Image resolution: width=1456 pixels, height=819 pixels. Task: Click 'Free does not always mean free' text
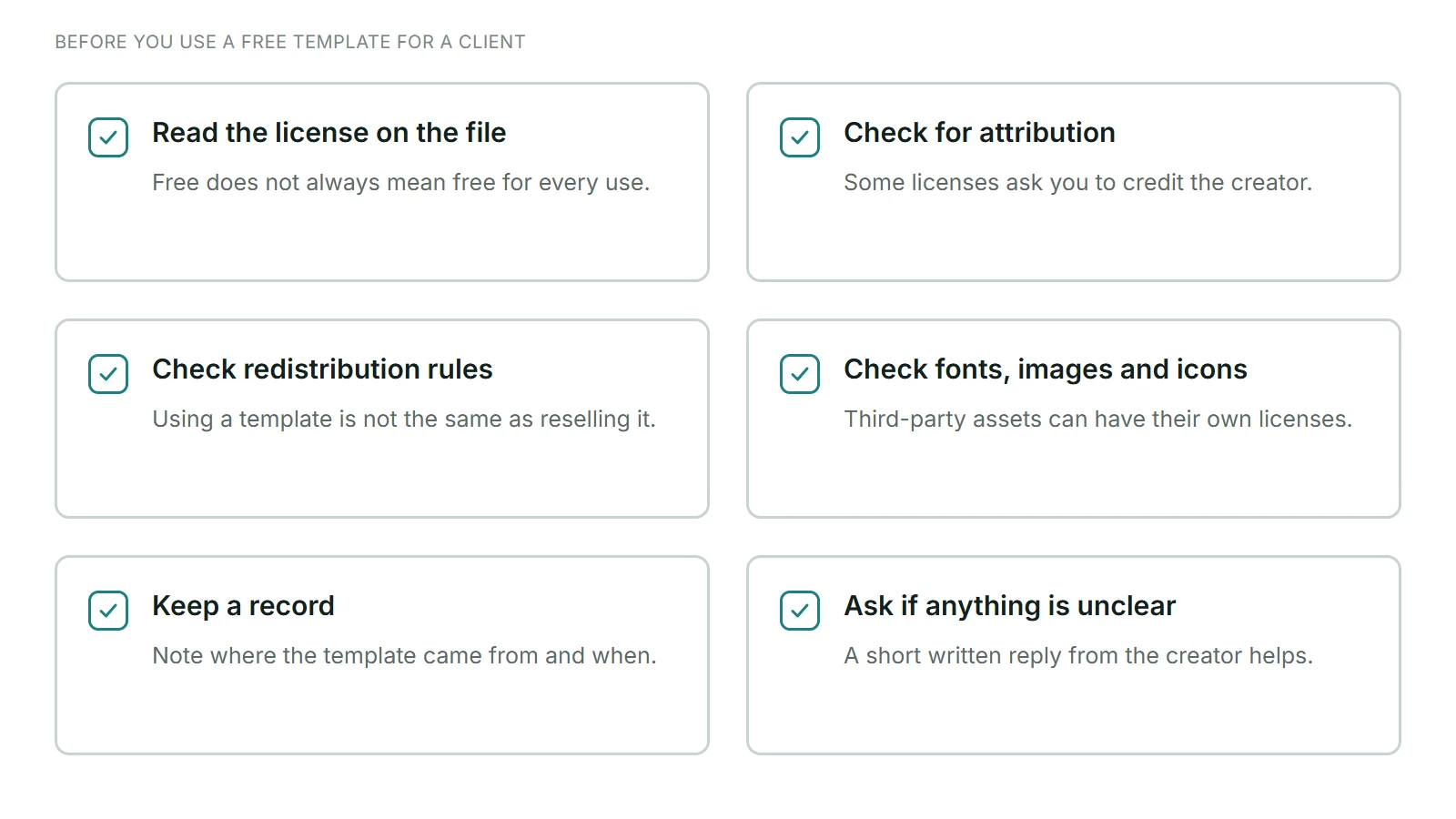pos(323,183)
